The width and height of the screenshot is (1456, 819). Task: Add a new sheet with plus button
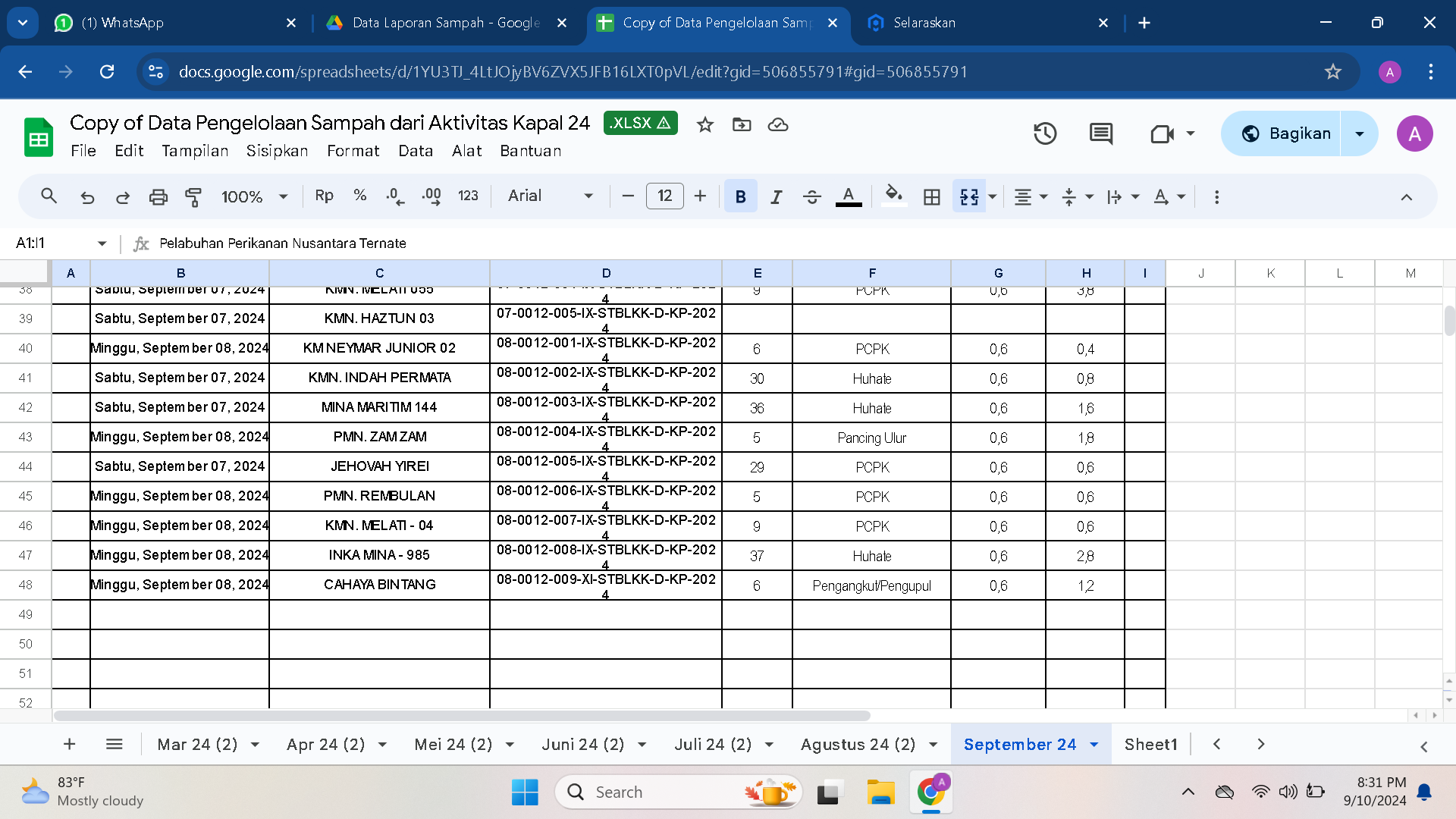click(69, 744)
